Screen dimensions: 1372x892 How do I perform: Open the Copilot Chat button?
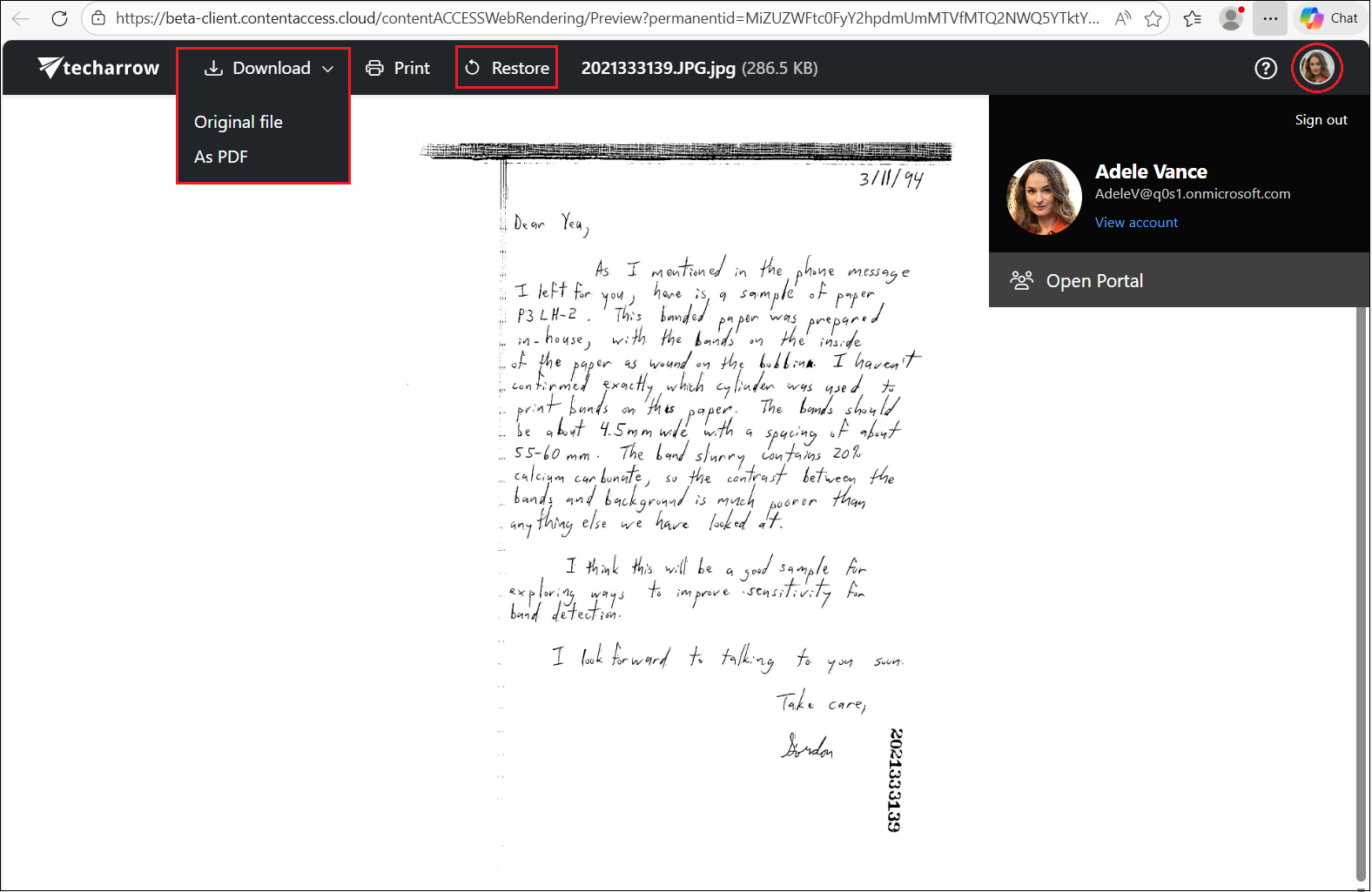(x=1329, y=18)
